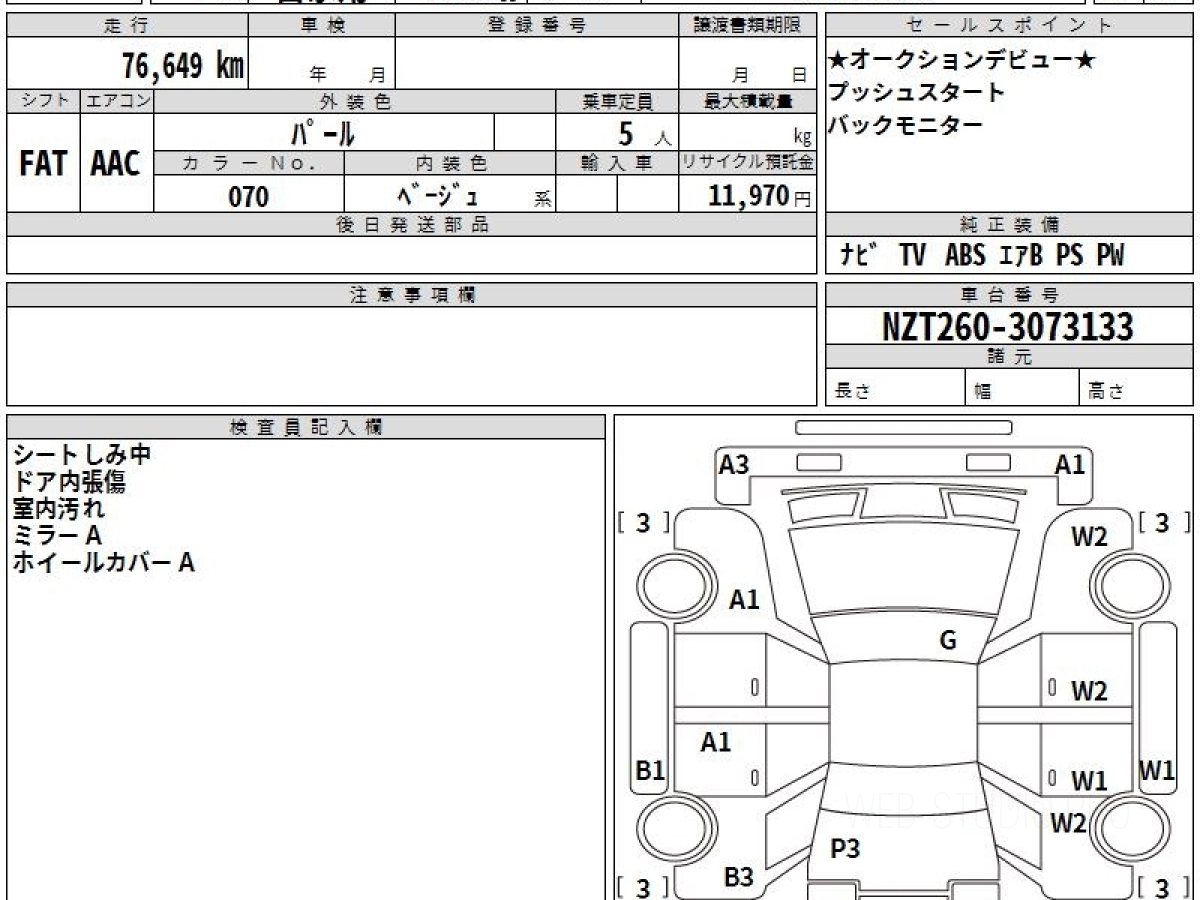Click the mileage value 76,649 km

[183, 65]
